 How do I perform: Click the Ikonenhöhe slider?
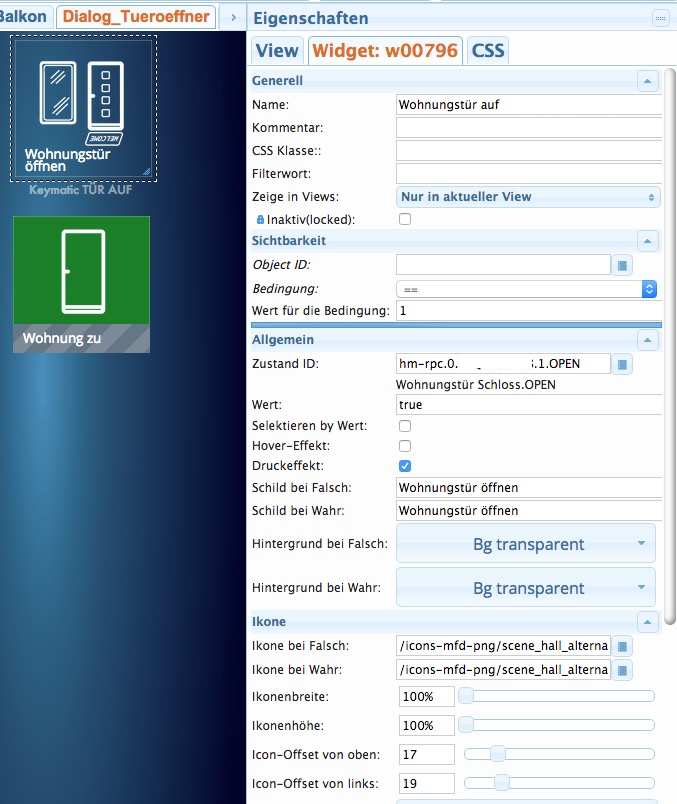point(557,725)
